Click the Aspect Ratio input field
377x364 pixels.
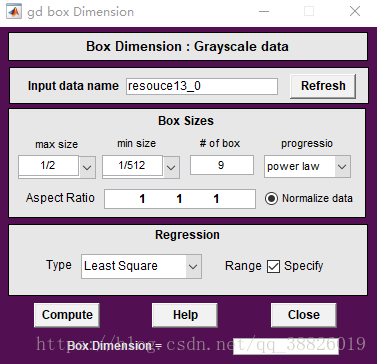(x=180, y=199)
